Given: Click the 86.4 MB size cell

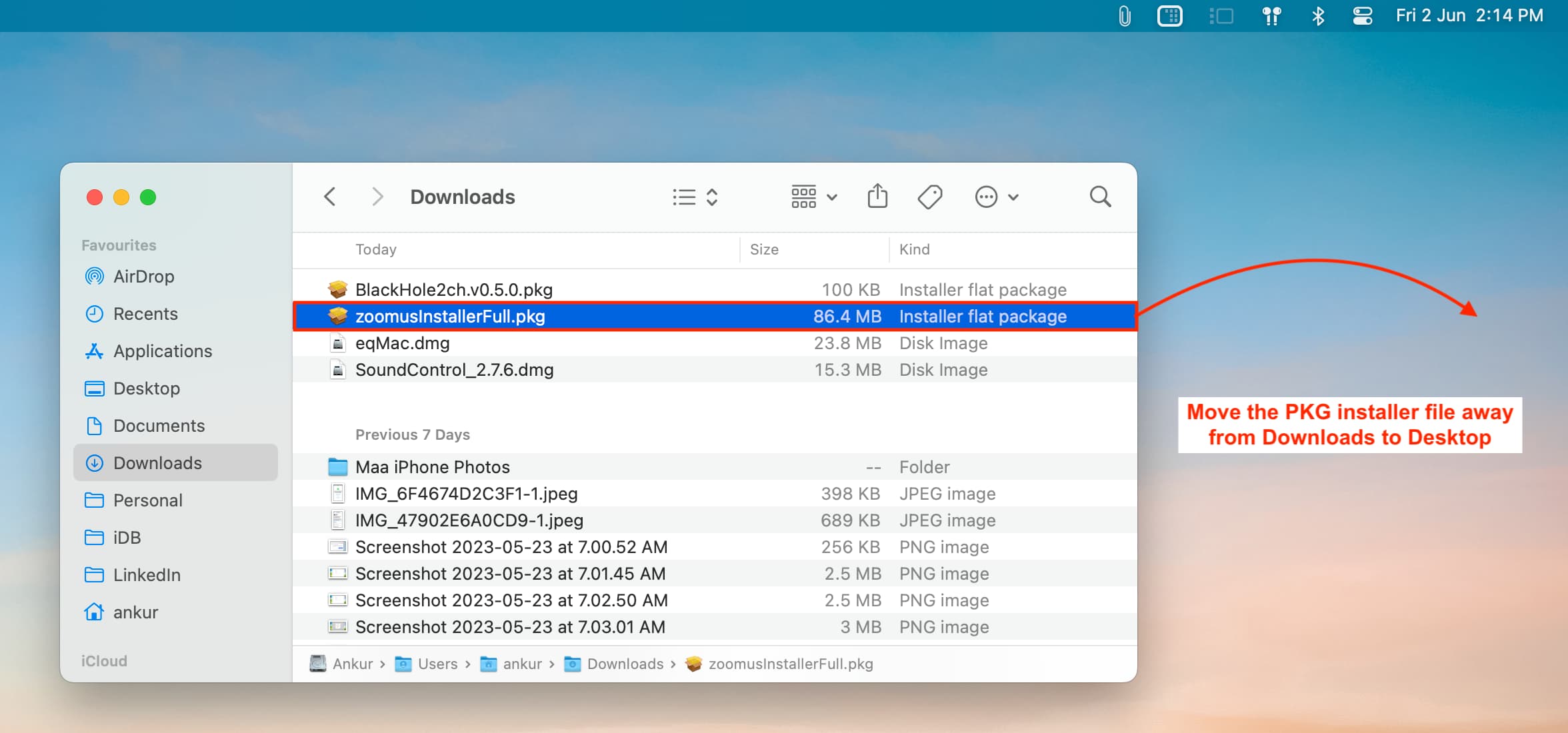Looking at the screenshot, I should tap(847, 316).
